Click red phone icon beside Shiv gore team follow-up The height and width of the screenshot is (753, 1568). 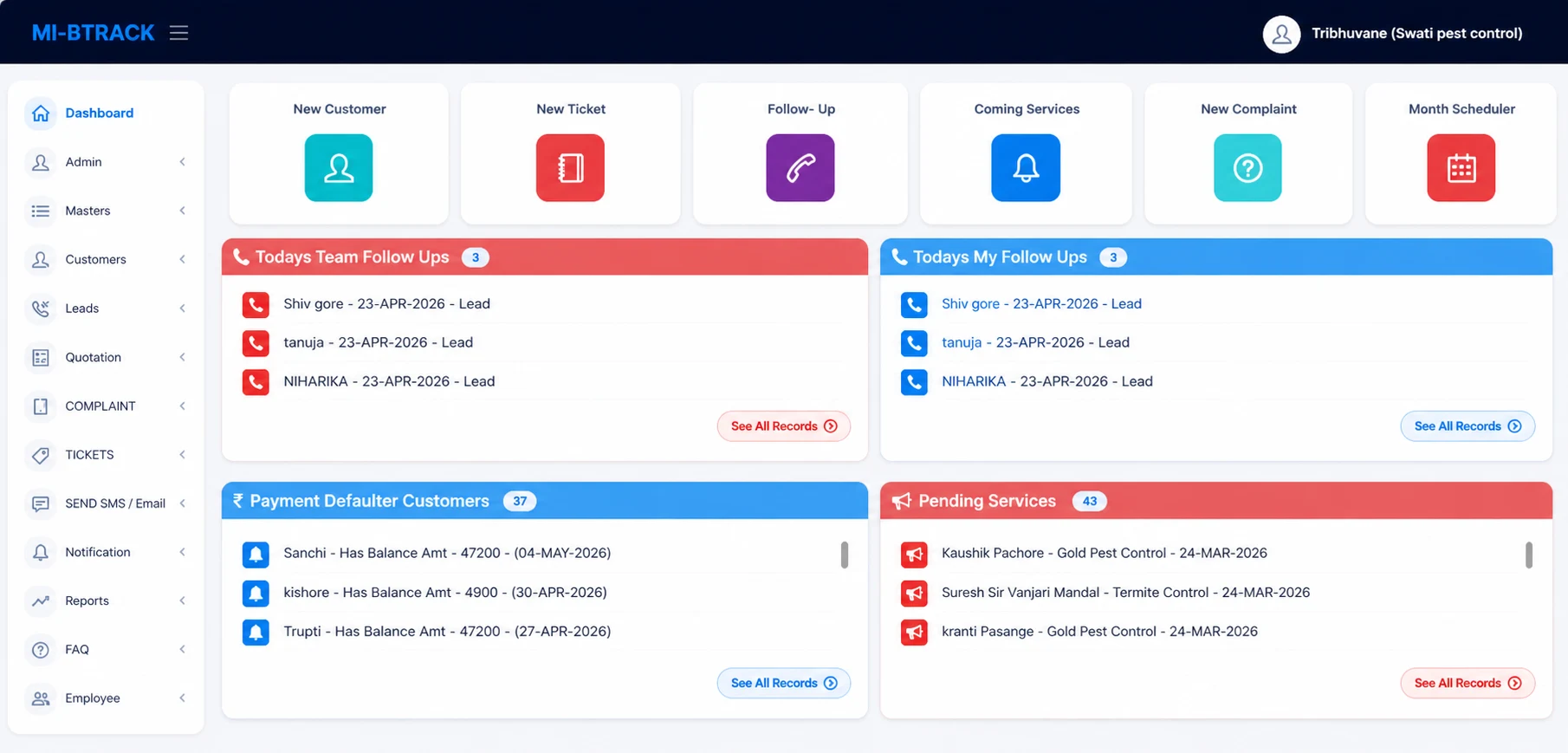256,304
